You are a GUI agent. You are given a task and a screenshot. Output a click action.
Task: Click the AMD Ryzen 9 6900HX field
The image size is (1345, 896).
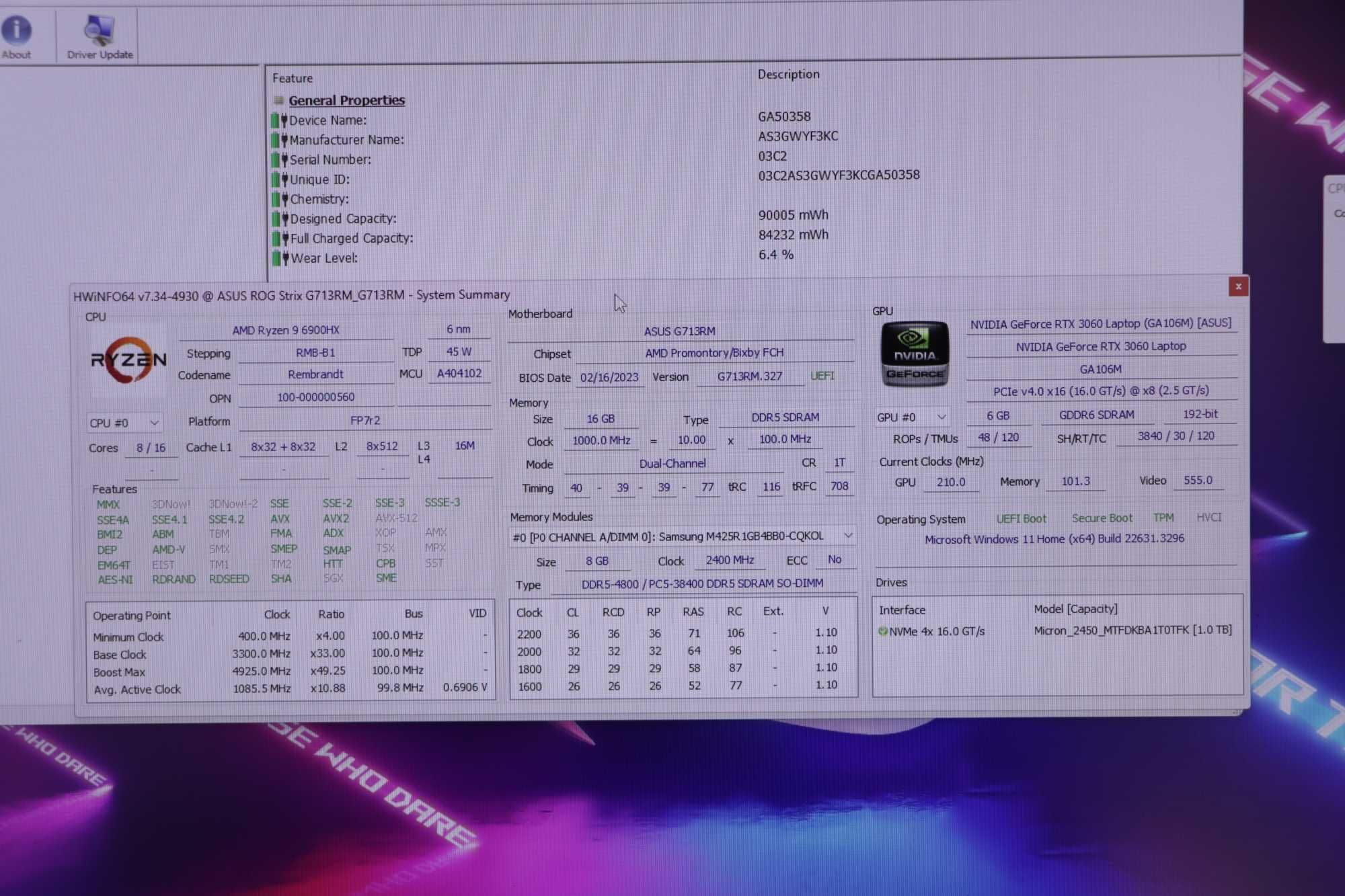coord(286,330)
